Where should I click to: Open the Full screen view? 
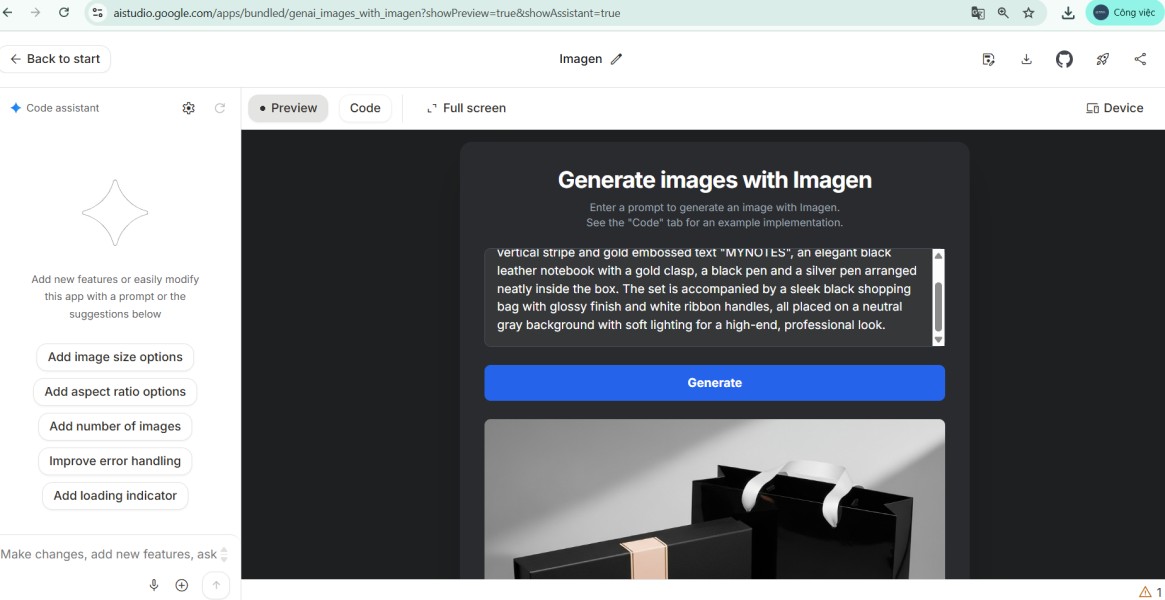(466, 107)
